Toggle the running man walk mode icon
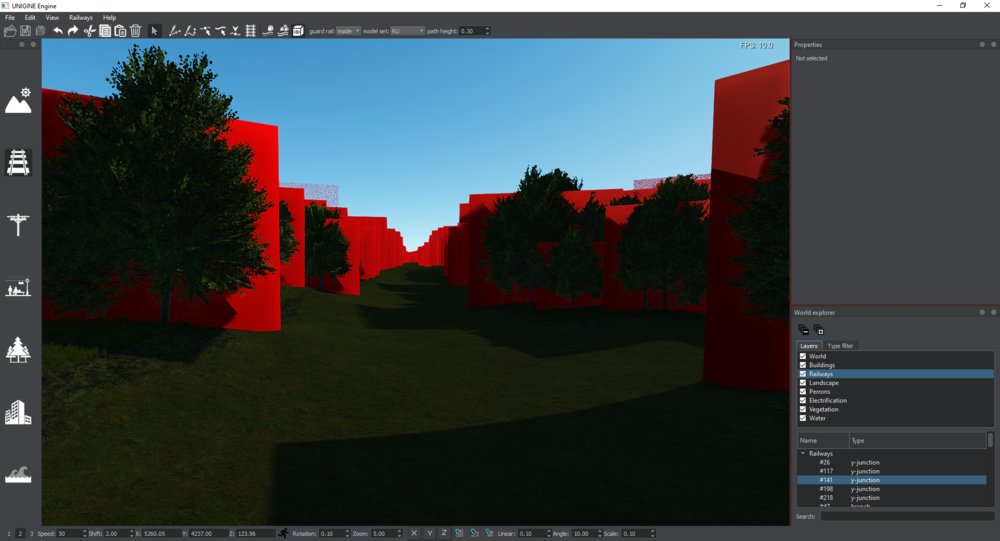1000x541 pixels. [x=283, y=533]
